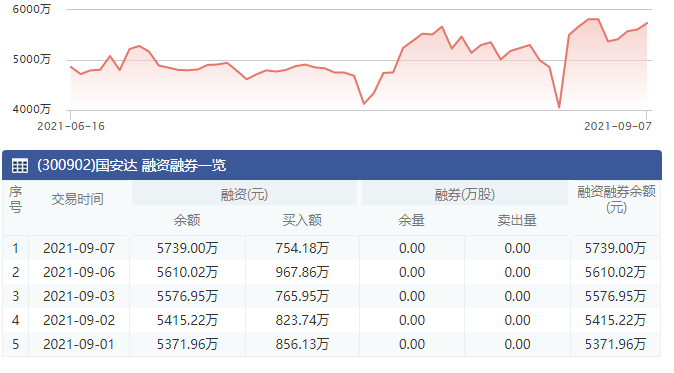The width and height of the screenshot is (674, 373).
Task: Click the 5000万 y-axis label
Action: [31, 59]
